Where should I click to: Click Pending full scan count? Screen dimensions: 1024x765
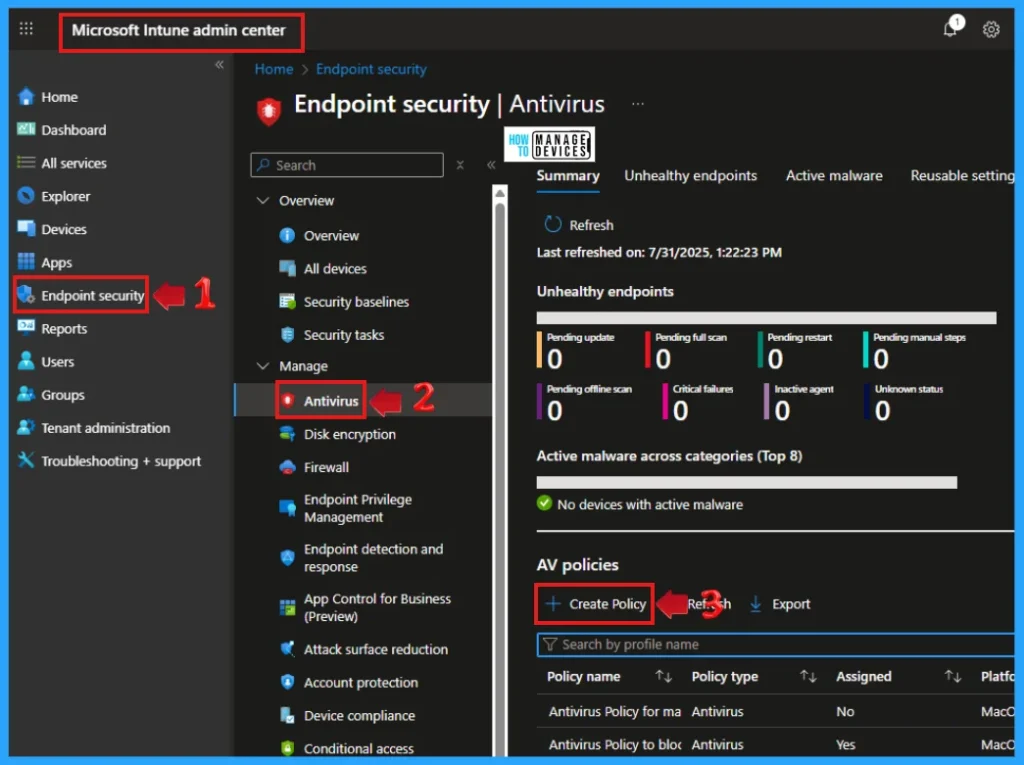point(663,359)
